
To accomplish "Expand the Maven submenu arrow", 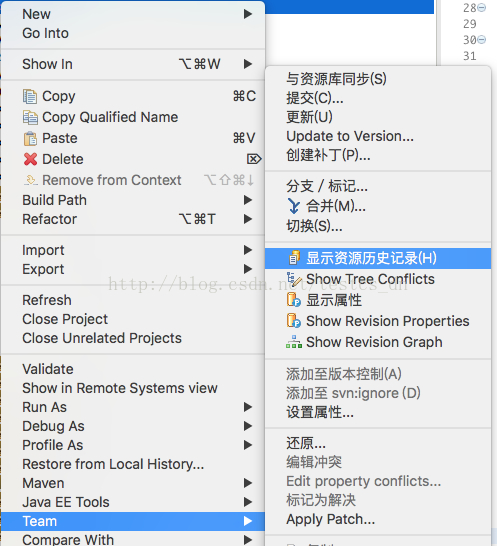I will pos(248,483).
